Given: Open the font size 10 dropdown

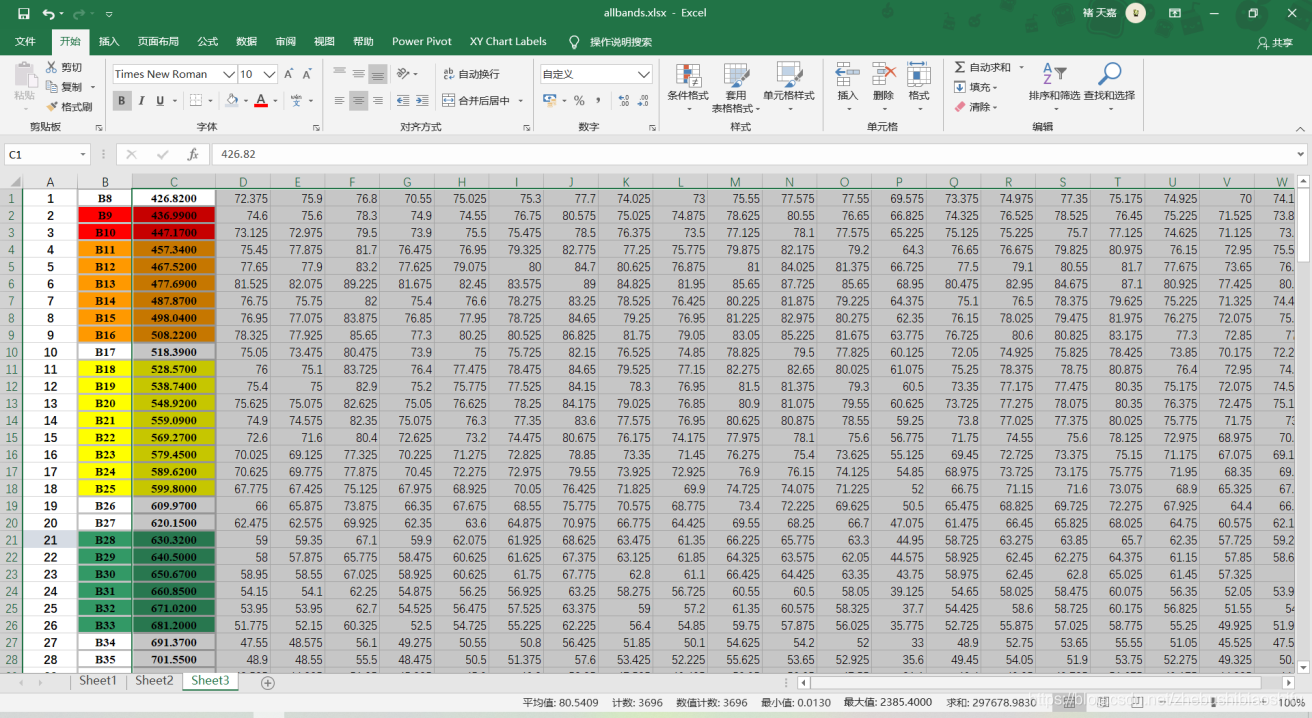Looking at the screenshot, I should click(x=271, y=74).
